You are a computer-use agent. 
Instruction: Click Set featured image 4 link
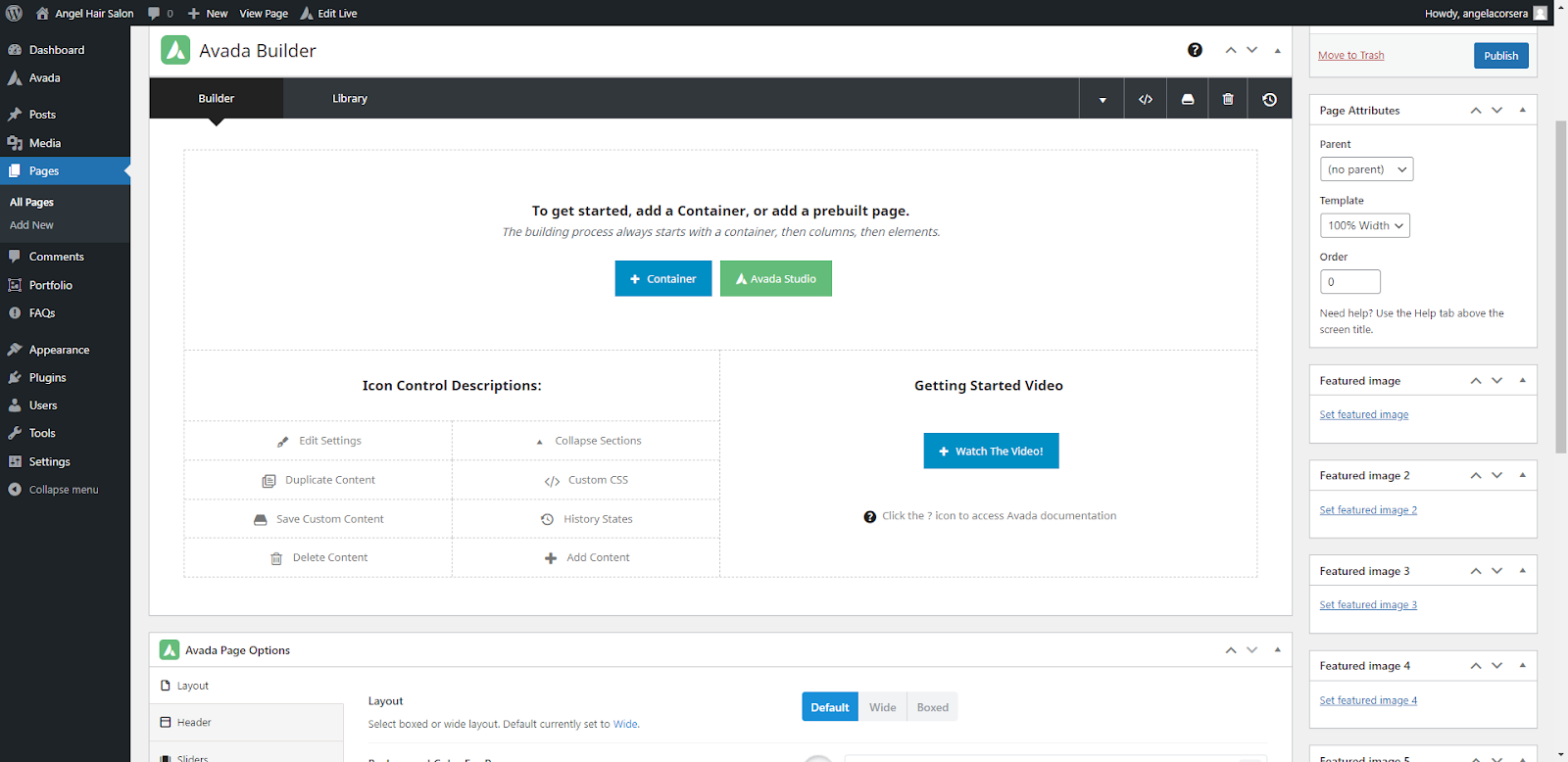[1368, 701]
